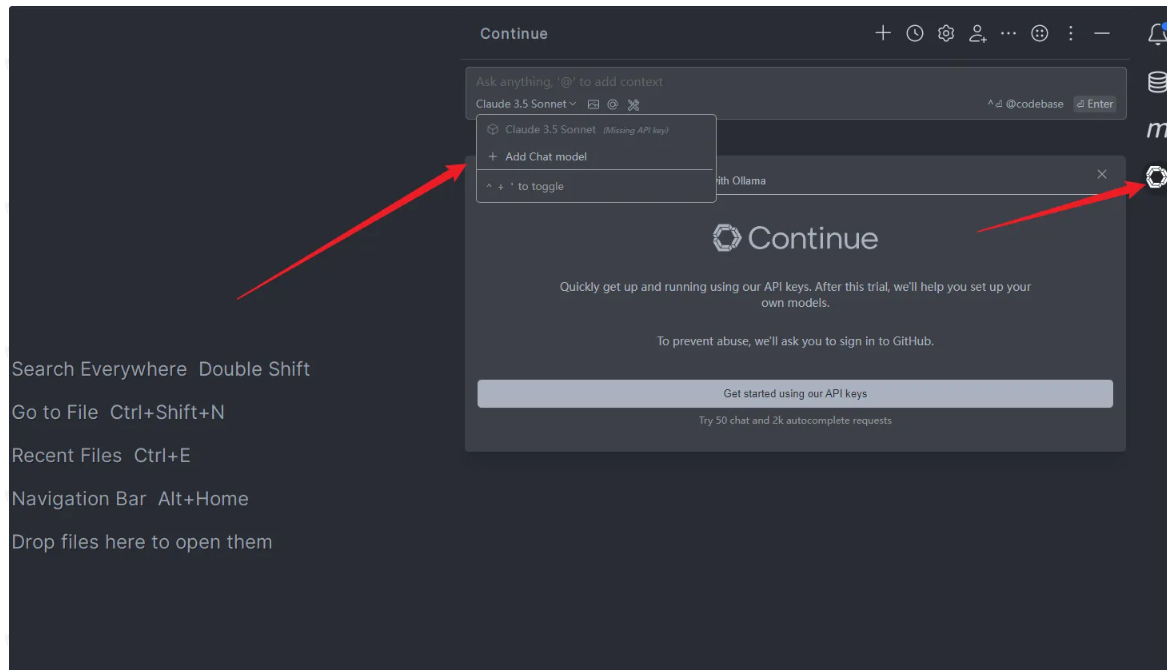
Task: Start a new Continue session with plus icon
Action: coord(883,33)
